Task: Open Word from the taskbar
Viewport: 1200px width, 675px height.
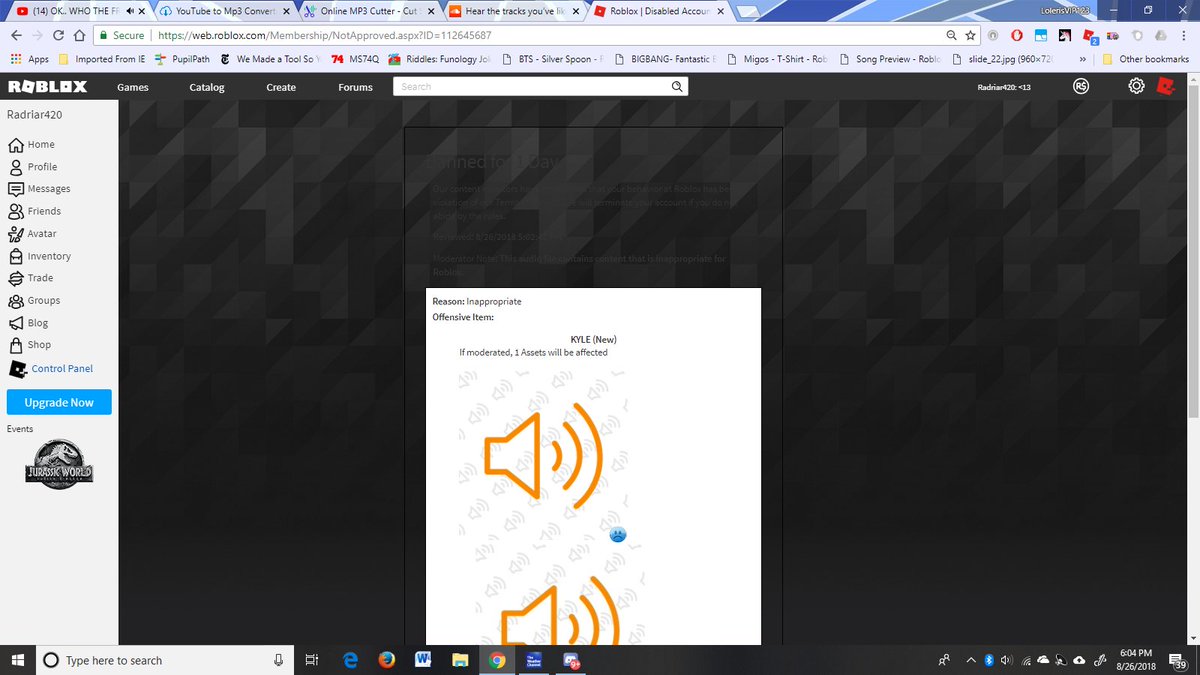Action: (422, 660)
